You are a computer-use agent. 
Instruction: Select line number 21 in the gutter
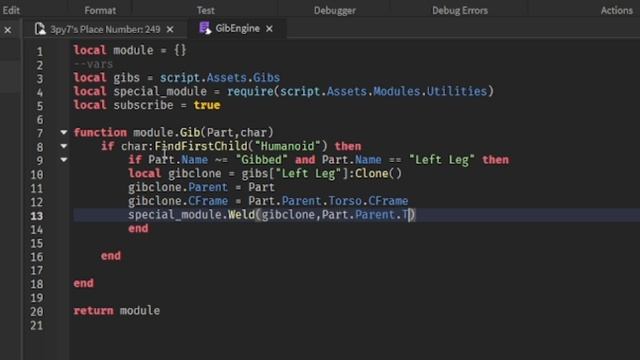pos(36,325)
